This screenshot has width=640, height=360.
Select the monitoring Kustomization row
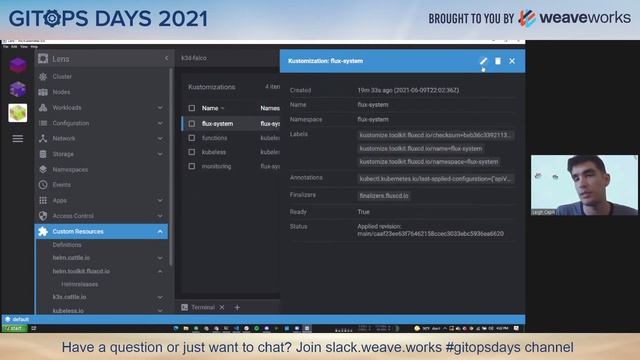tap(231, 166)
